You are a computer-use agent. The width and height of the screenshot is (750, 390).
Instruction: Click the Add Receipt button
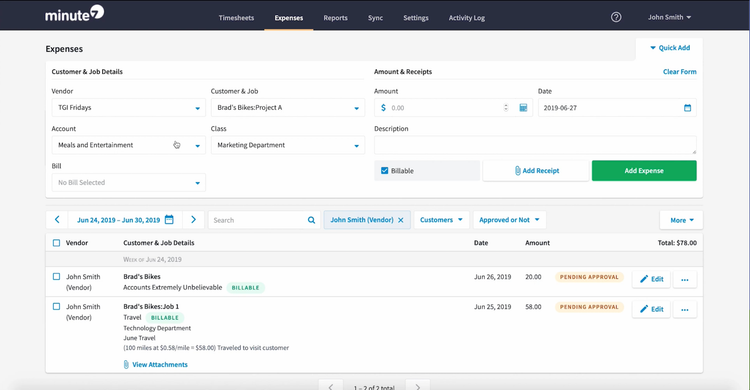coord(536,170)
